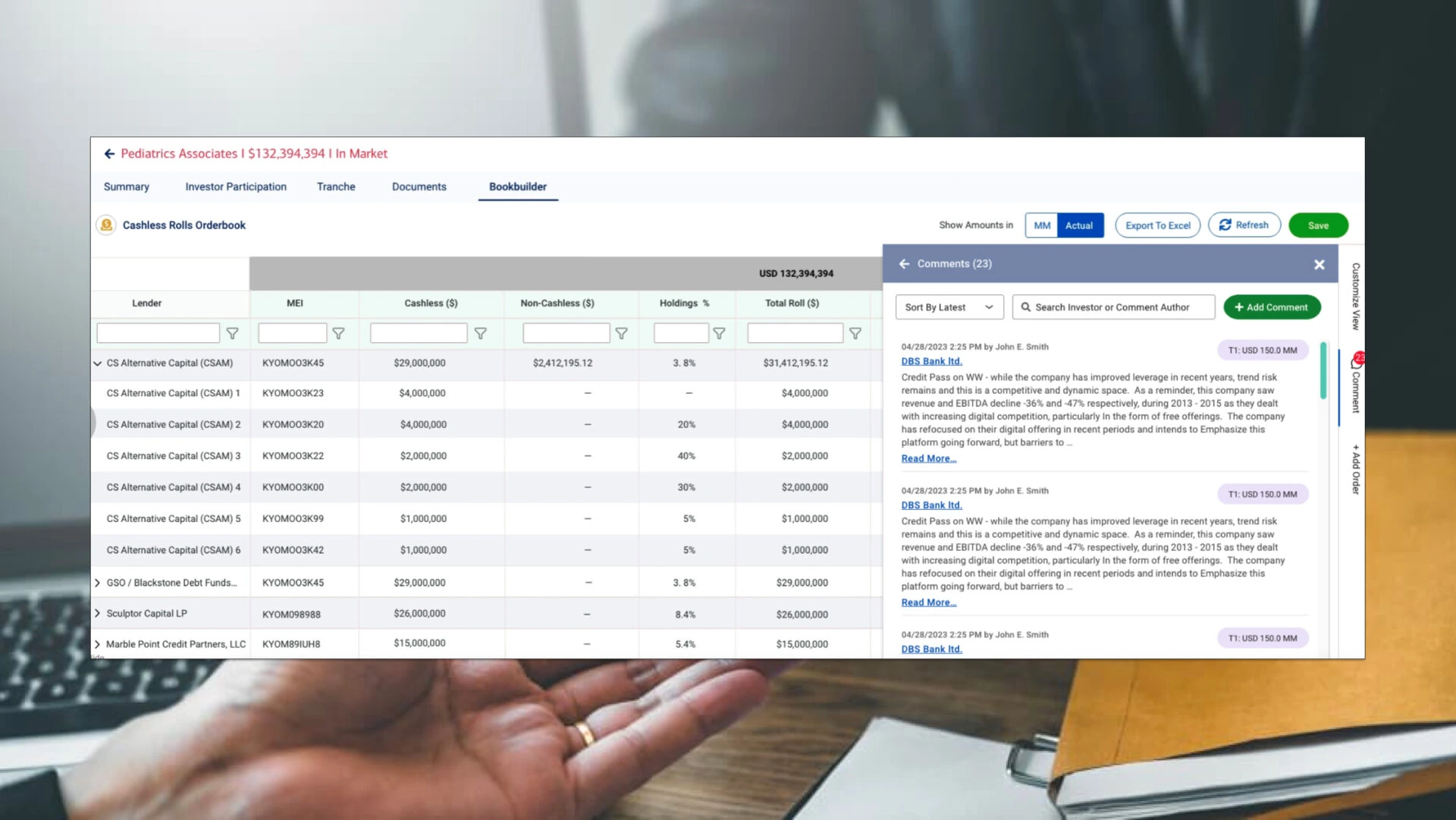This screenshot has height=820, width=1456.
Task: Switch to the Tranche tab
Action: click(x=336, y=187)
